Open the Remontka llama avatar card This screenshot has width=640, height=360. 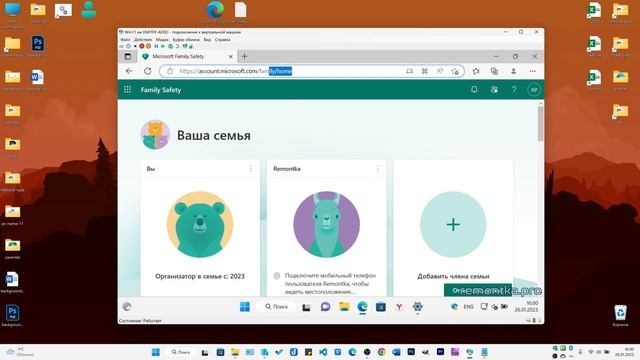point(327,224)
